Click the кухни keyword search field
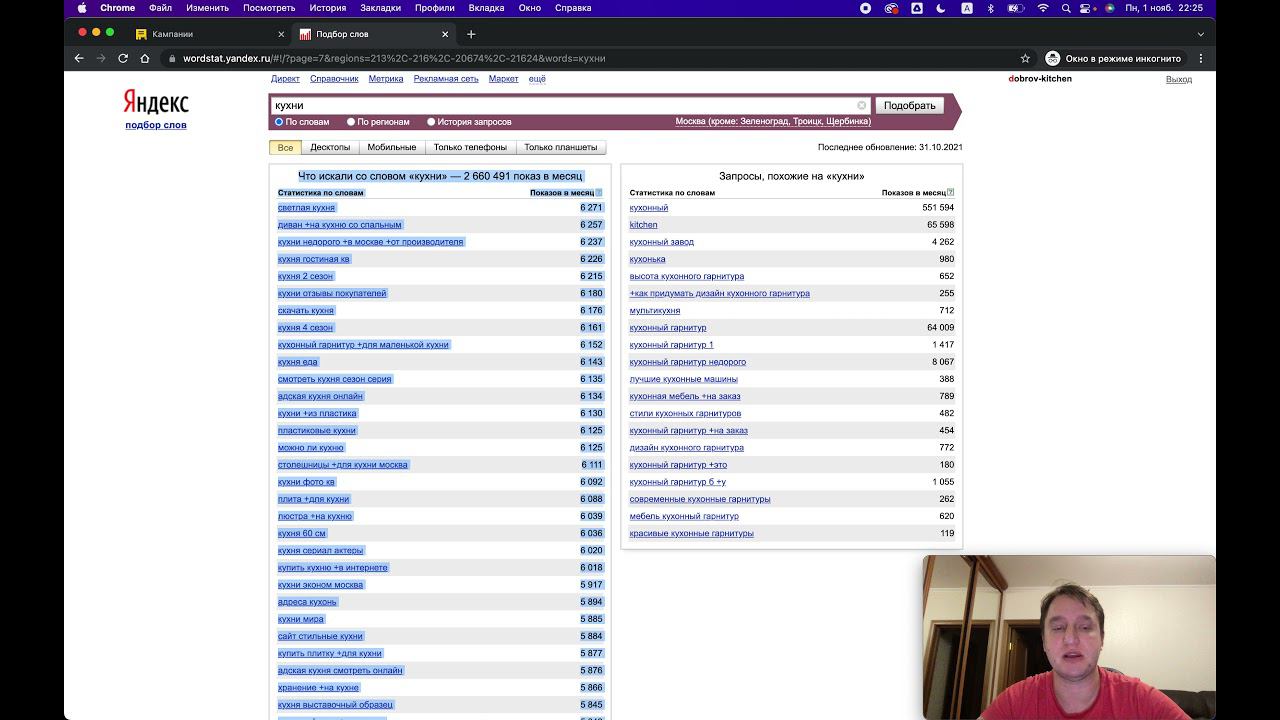 pos(570,105)
